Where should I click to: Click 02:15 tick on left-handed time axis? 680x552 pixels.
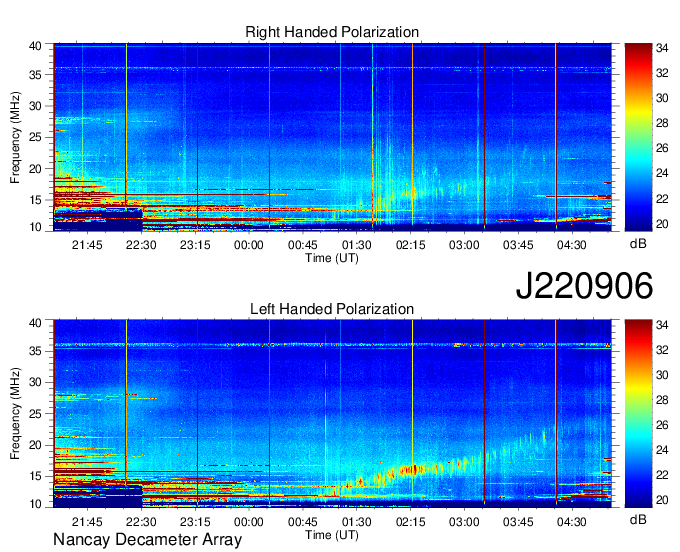point(410,522)
